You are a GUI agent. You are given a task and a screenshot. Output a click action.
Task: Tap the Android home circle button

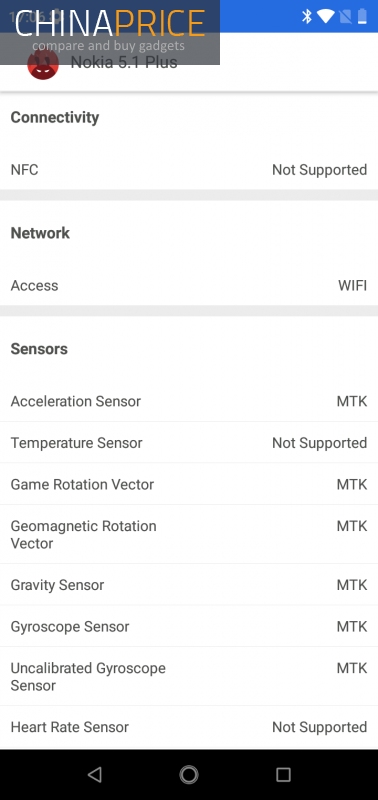click(x=189, y=774)
